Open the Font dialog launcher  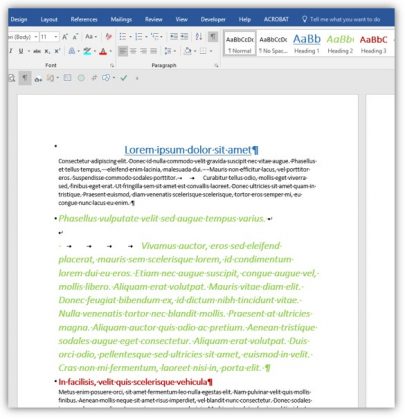tap(112, 65)
